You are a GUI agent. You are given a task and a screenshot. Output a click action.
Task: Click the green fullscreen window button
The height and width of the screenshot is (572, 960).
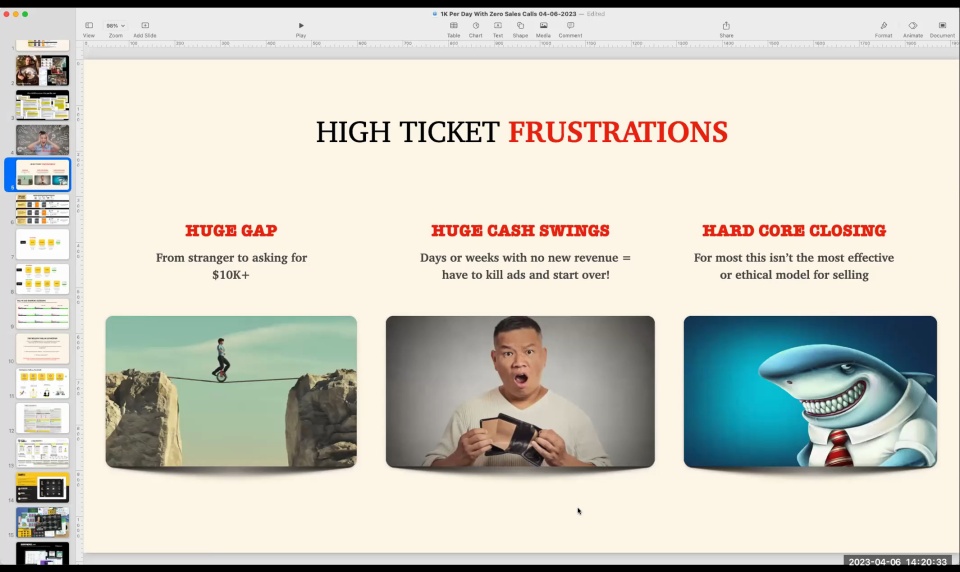[x=25, y=13]
